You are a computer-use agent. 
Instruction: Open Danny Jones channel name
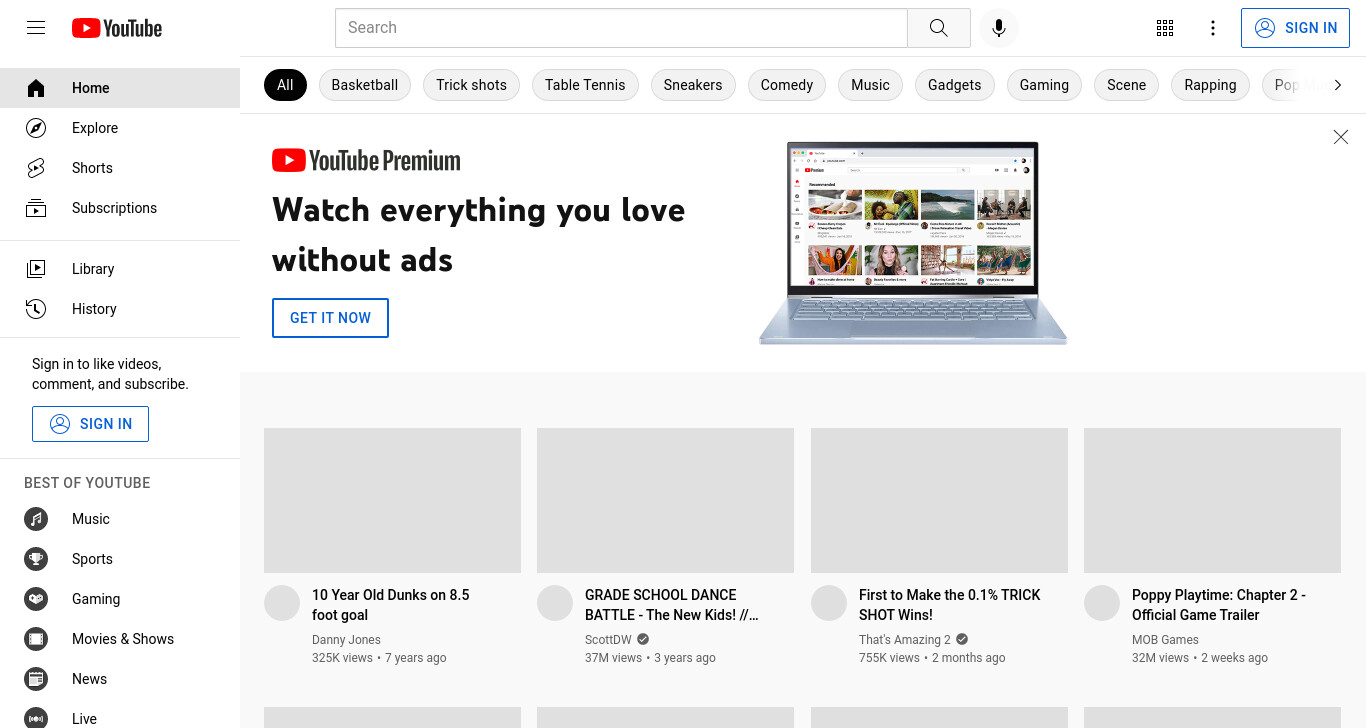[346, 640]
